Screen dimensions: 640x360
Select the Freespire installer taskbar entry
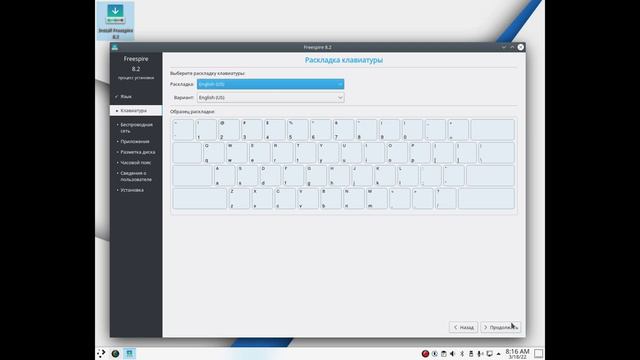pos(129,353)
